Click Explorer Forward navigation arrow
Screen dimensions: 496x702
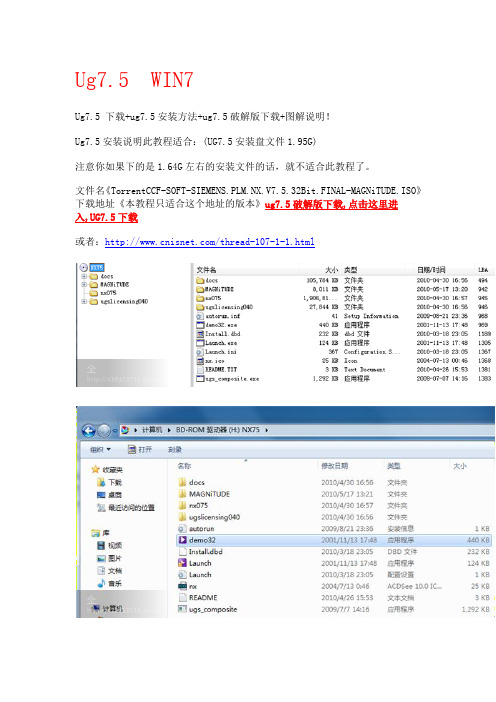coord(104,431)
